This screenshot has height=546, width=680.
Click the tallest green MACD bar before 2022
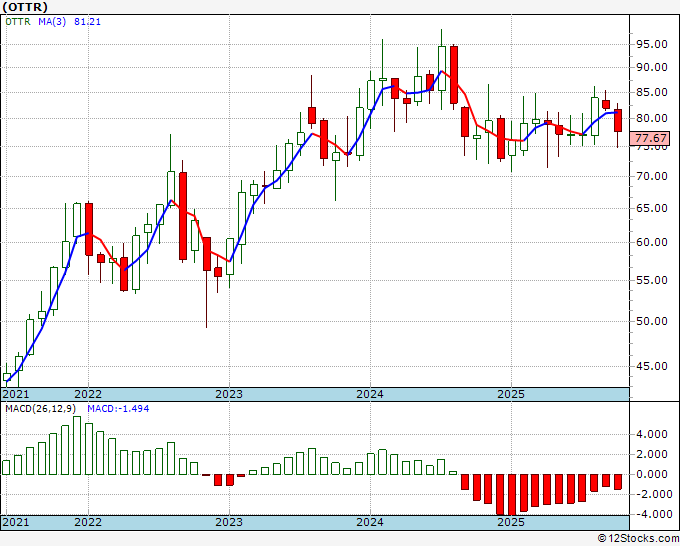click(x=77, y=445)
